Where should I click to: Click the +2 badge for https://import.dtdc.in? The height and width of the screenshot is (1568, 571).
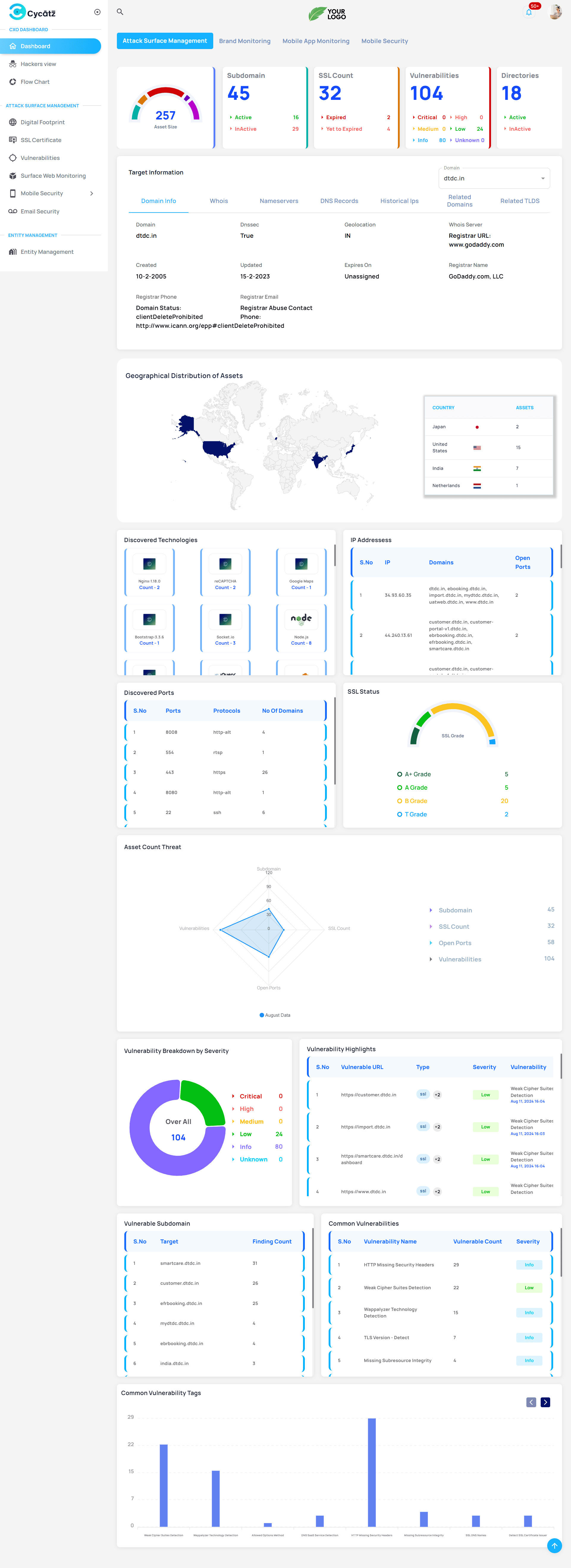click(x=437, y=1127)
